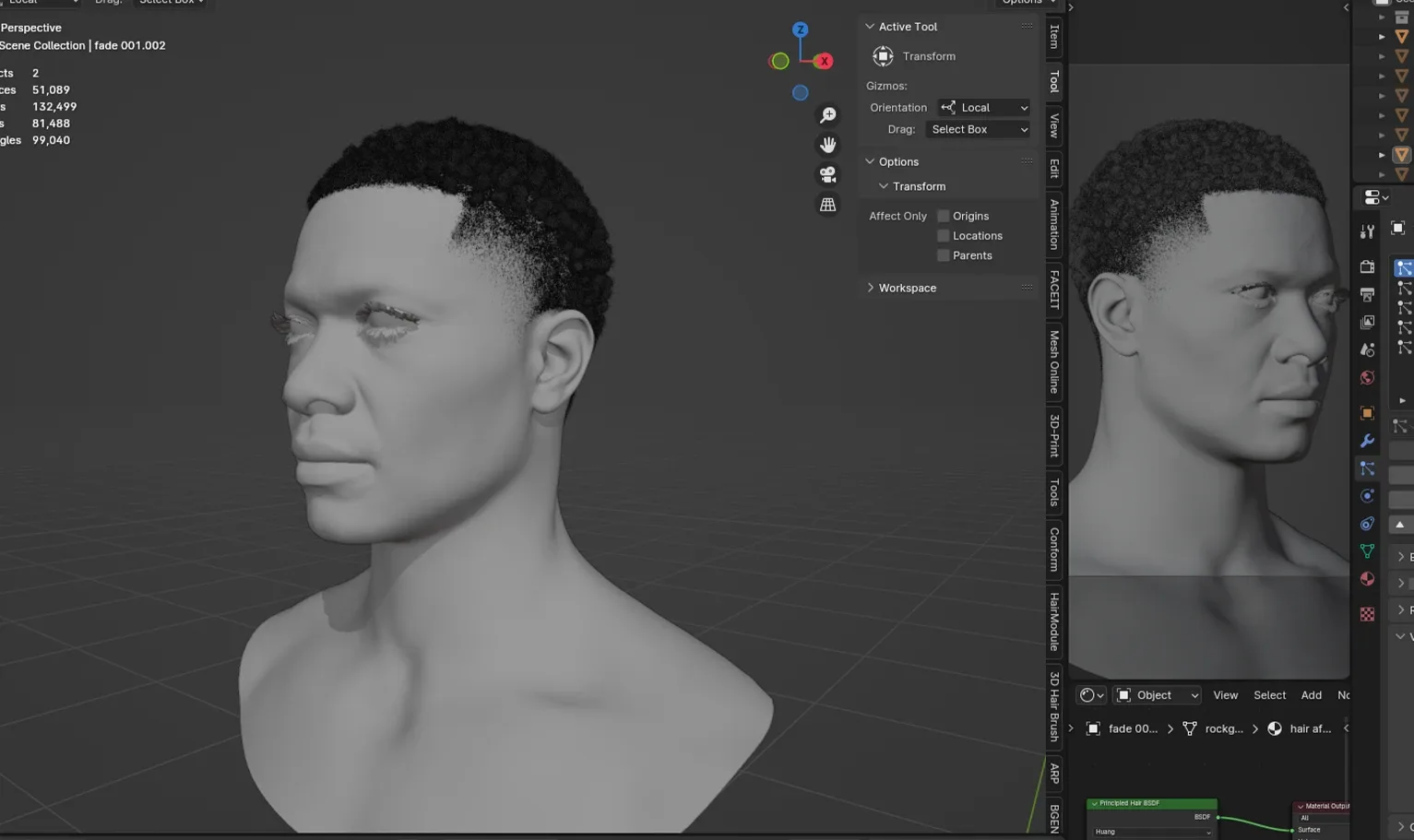The image size is (1414, 840).
Task: Click the hand pan view icon
Action: (x=827, y=145)
